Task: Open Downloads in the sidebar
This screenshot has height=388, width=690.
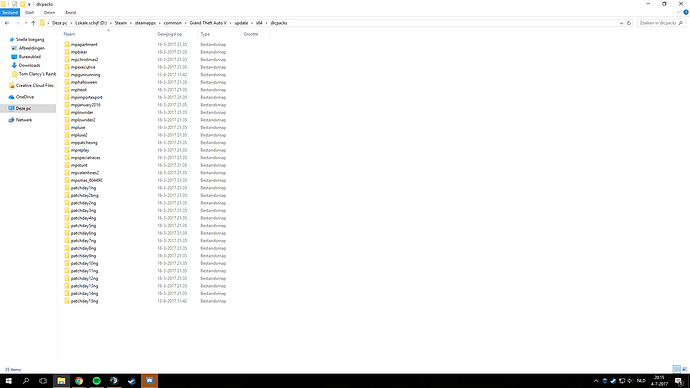Action: [x=29, y=65]
